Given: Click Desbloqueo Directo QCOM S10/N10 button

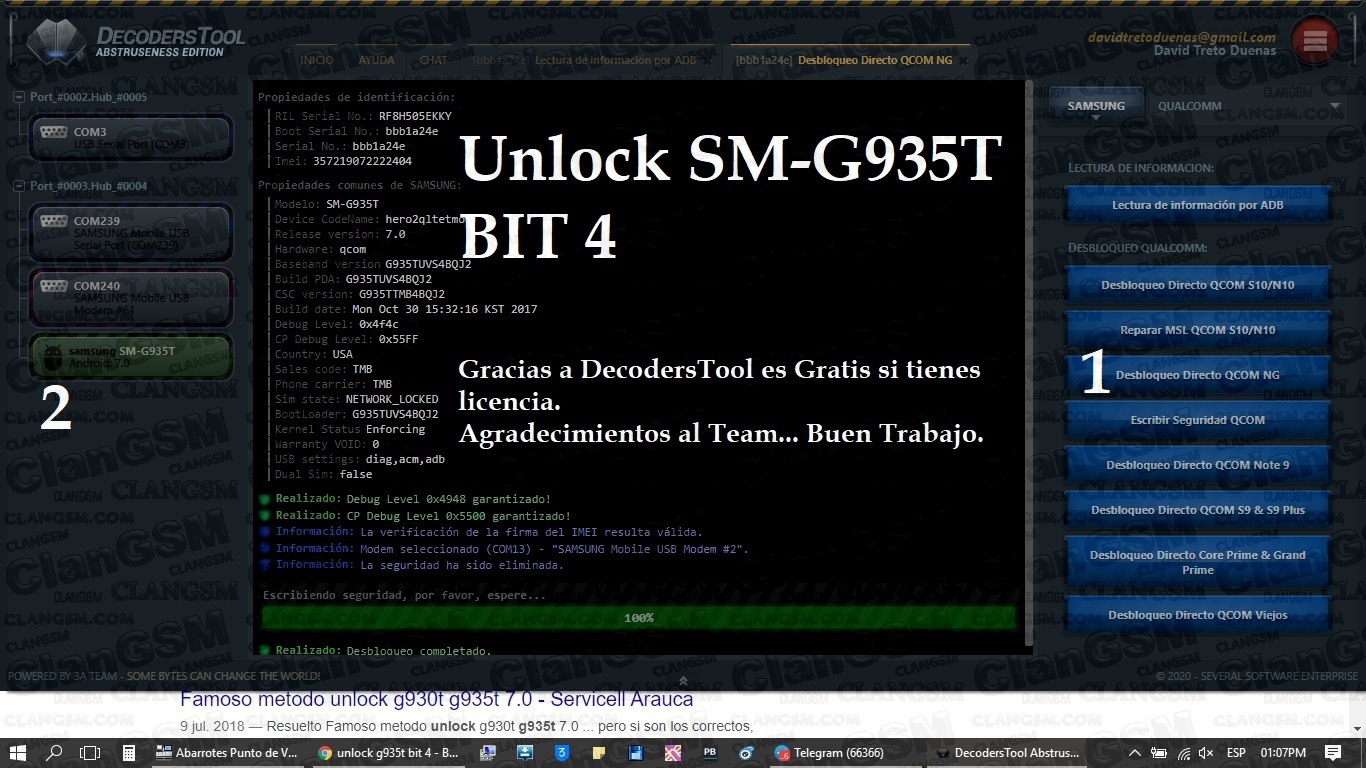Looking at the screenshot, I should coord(1197,285).
